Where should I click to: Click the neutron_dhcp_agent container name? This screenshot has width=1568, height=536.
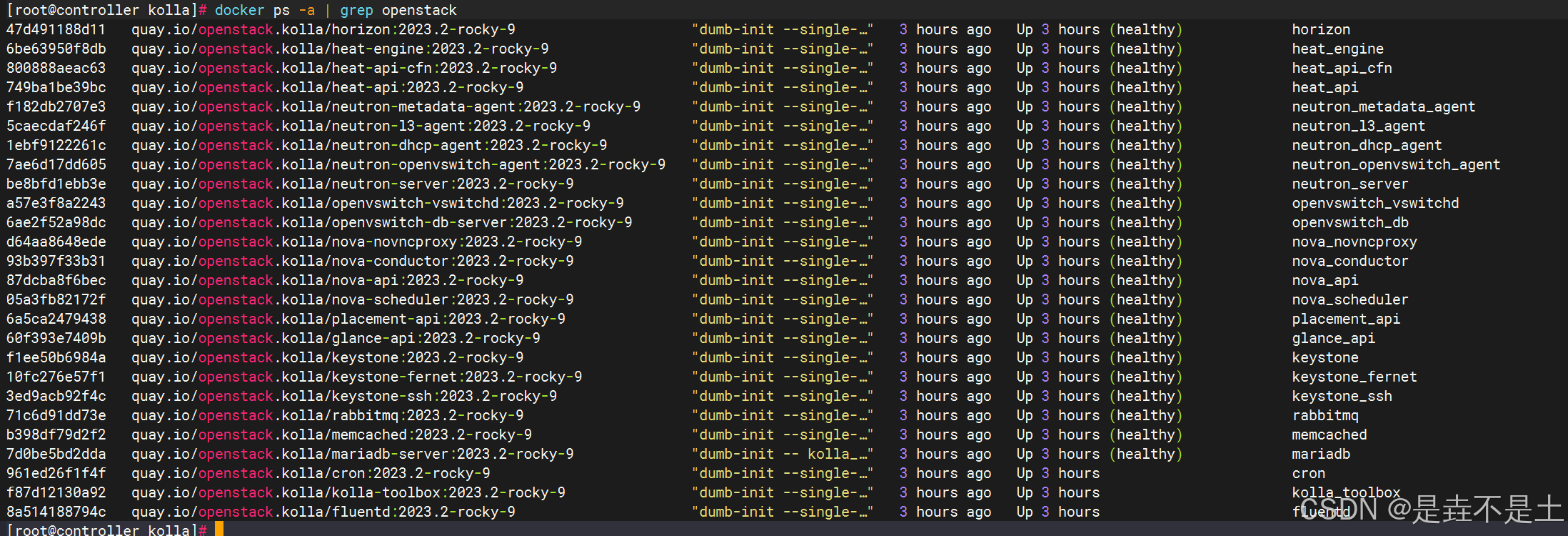click(1367, 145)
